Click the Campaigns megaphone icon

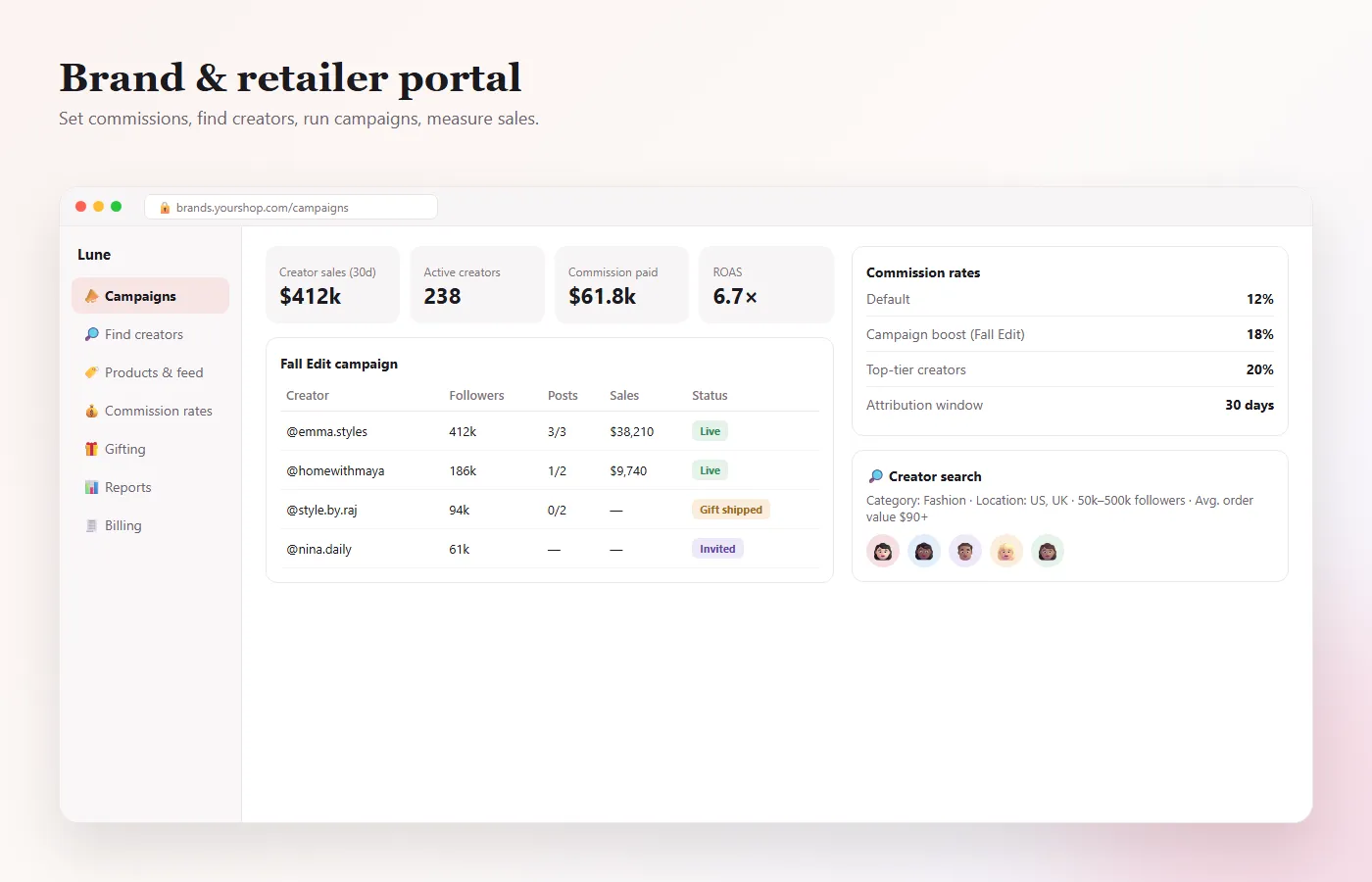pos(91,296)
